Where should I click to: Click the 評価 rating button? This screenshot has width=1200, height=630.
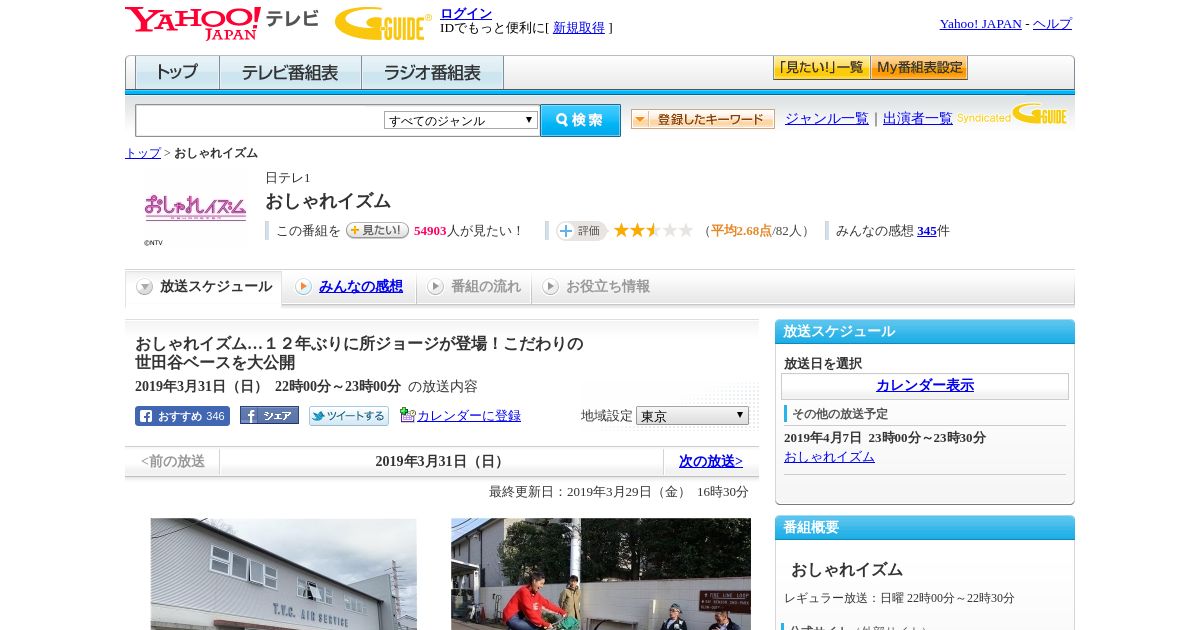(x=581, y=231)
